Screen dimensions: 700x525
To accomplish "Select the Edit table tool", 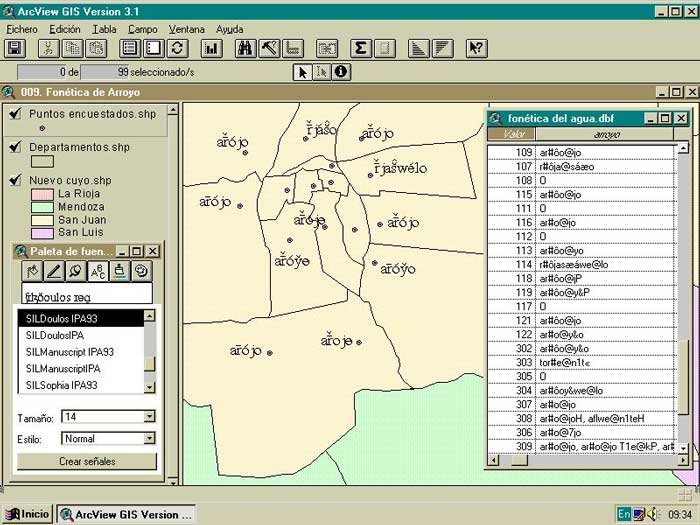I will pyautogui.click(x=322, y=72).
